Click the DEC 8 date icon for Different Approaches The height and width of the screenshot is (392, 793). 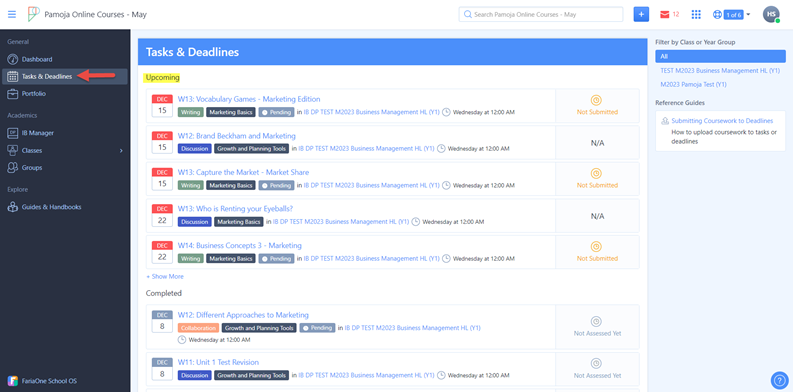[162, 322]
